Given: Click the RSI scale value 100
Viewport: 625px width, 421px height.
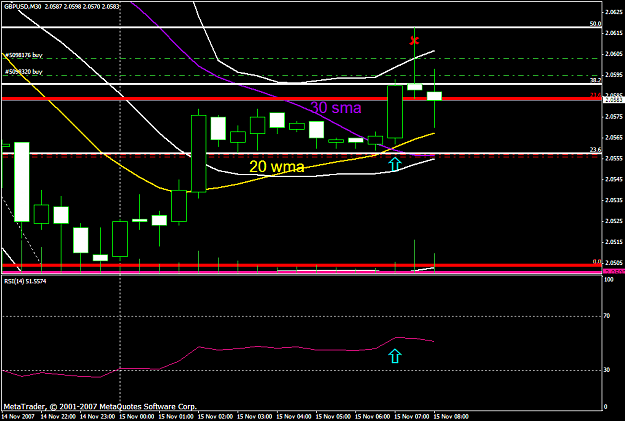Looking at the screenshot, I should click(x=609, y=280).
